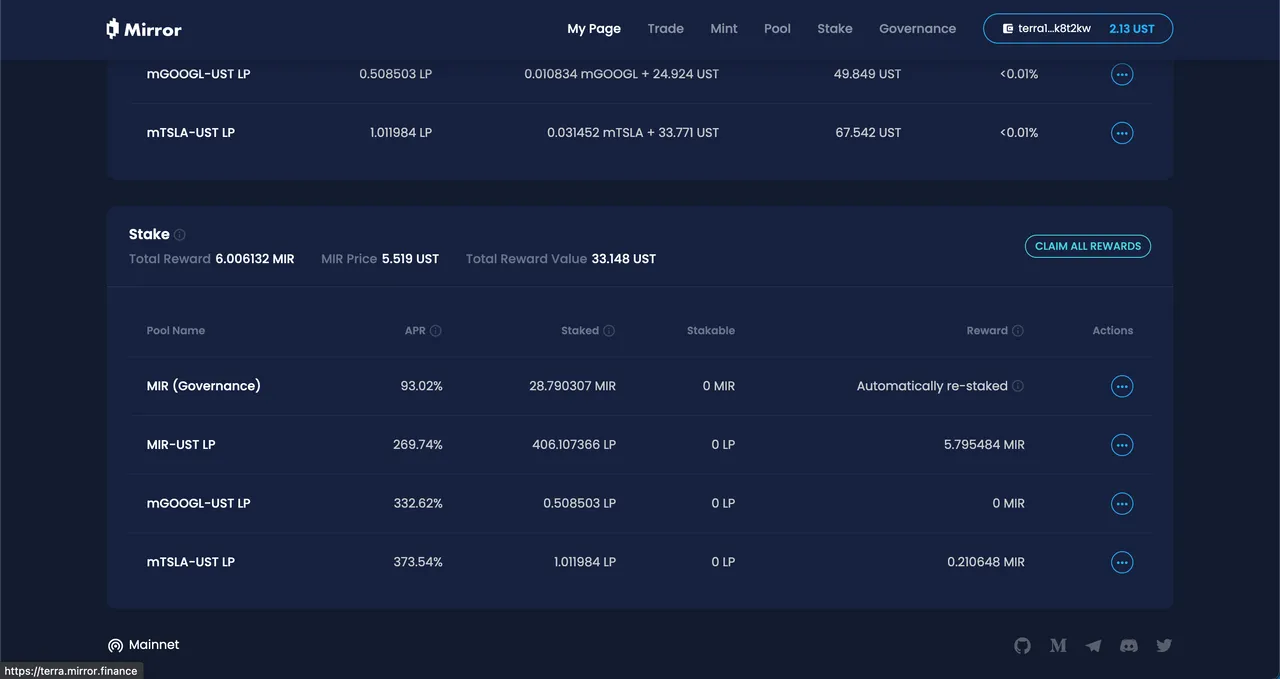Click the Mainnet label
Screen dimensions: 1280x679
coord(154,645)
